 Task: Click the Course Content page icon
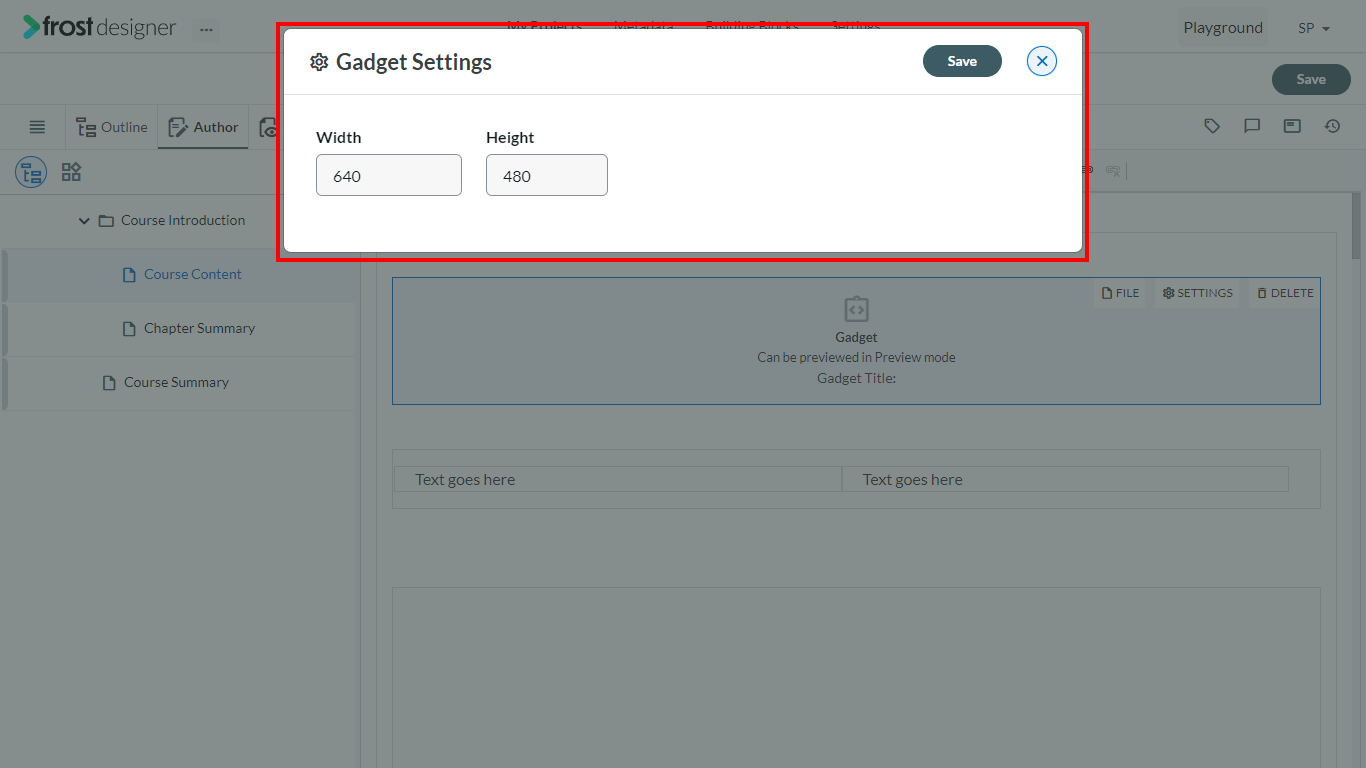tap(129, 274)
